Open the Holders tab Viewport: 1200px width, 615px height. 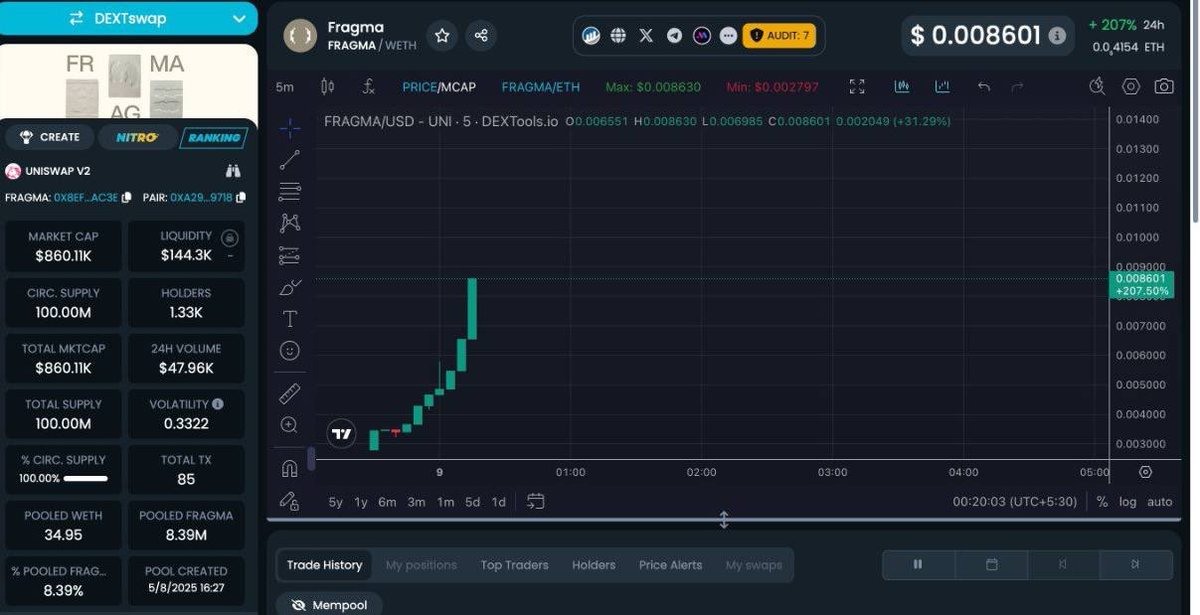[594, 565]
